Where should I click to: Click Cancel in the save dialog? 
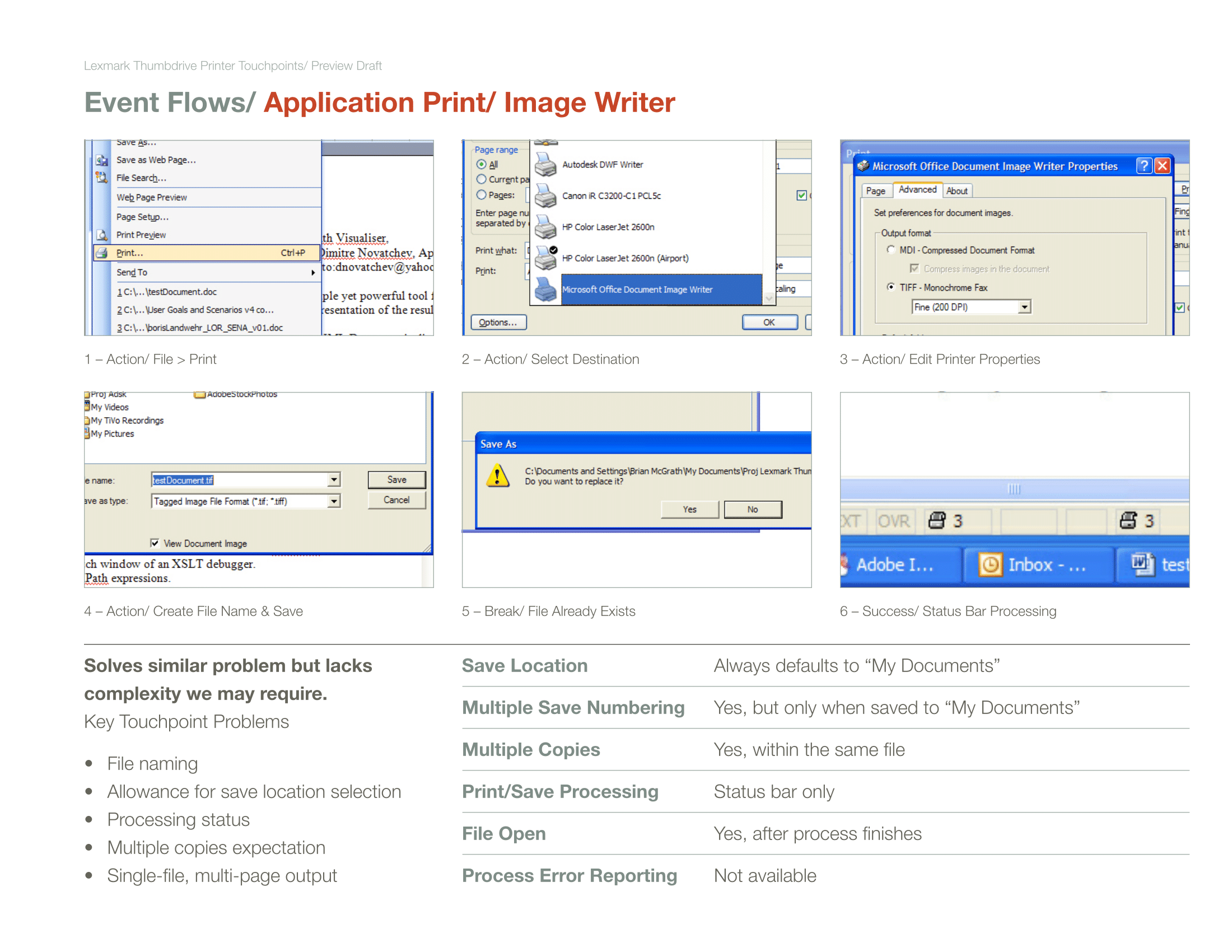(397, 500)
